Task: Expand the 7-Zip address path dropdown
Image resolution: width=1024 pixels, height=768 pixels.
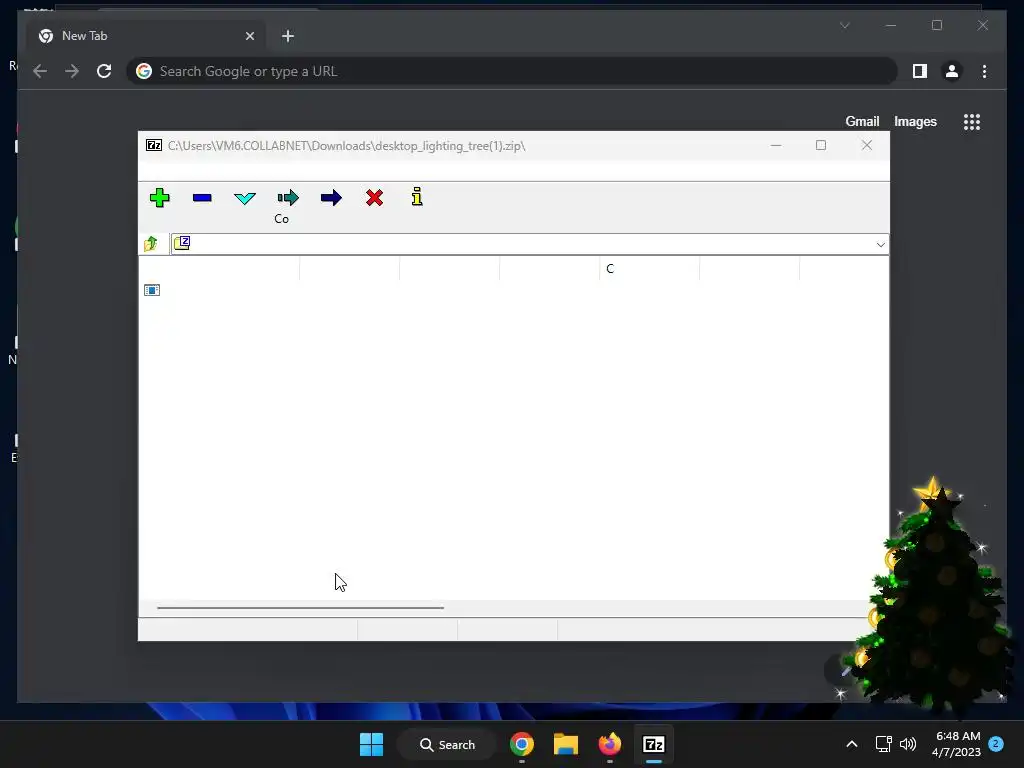Action: click(x=880, y=244)
